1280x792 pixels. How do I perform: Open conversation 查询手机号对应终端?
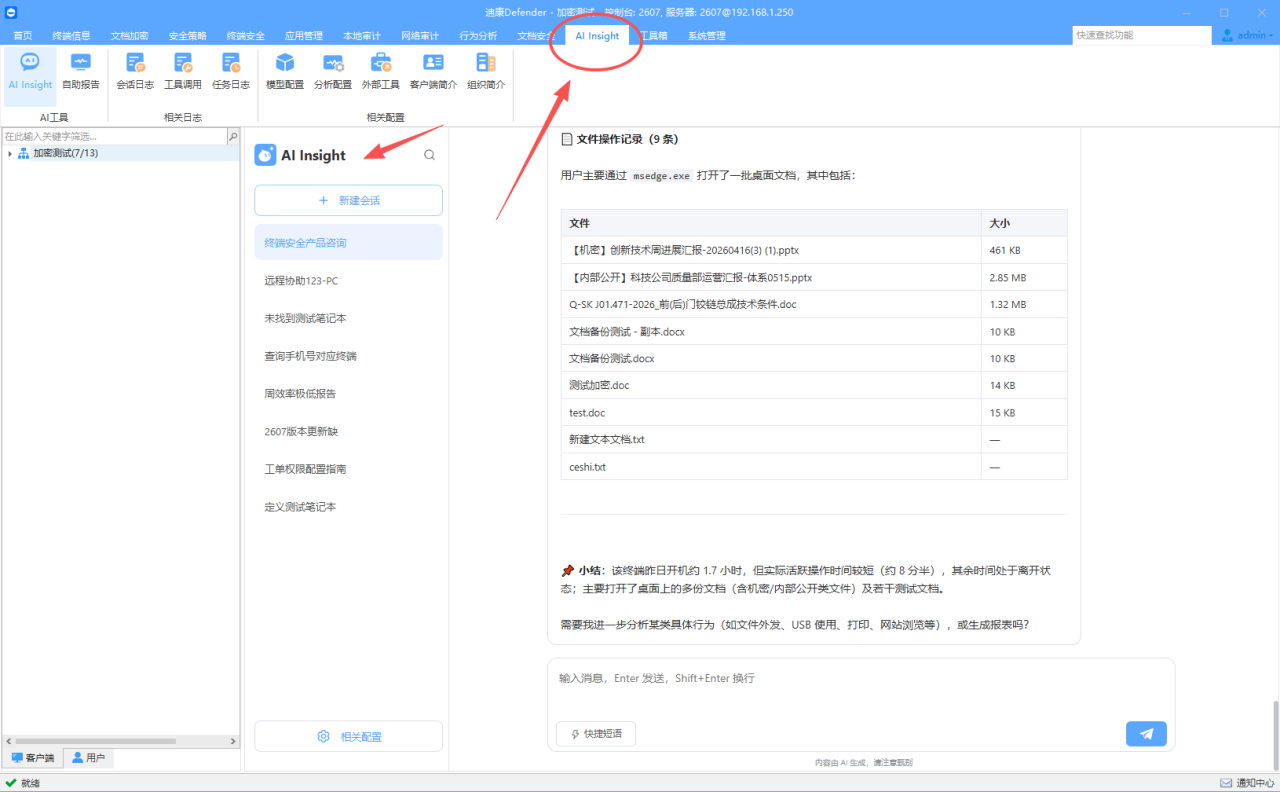pos(348,356)
